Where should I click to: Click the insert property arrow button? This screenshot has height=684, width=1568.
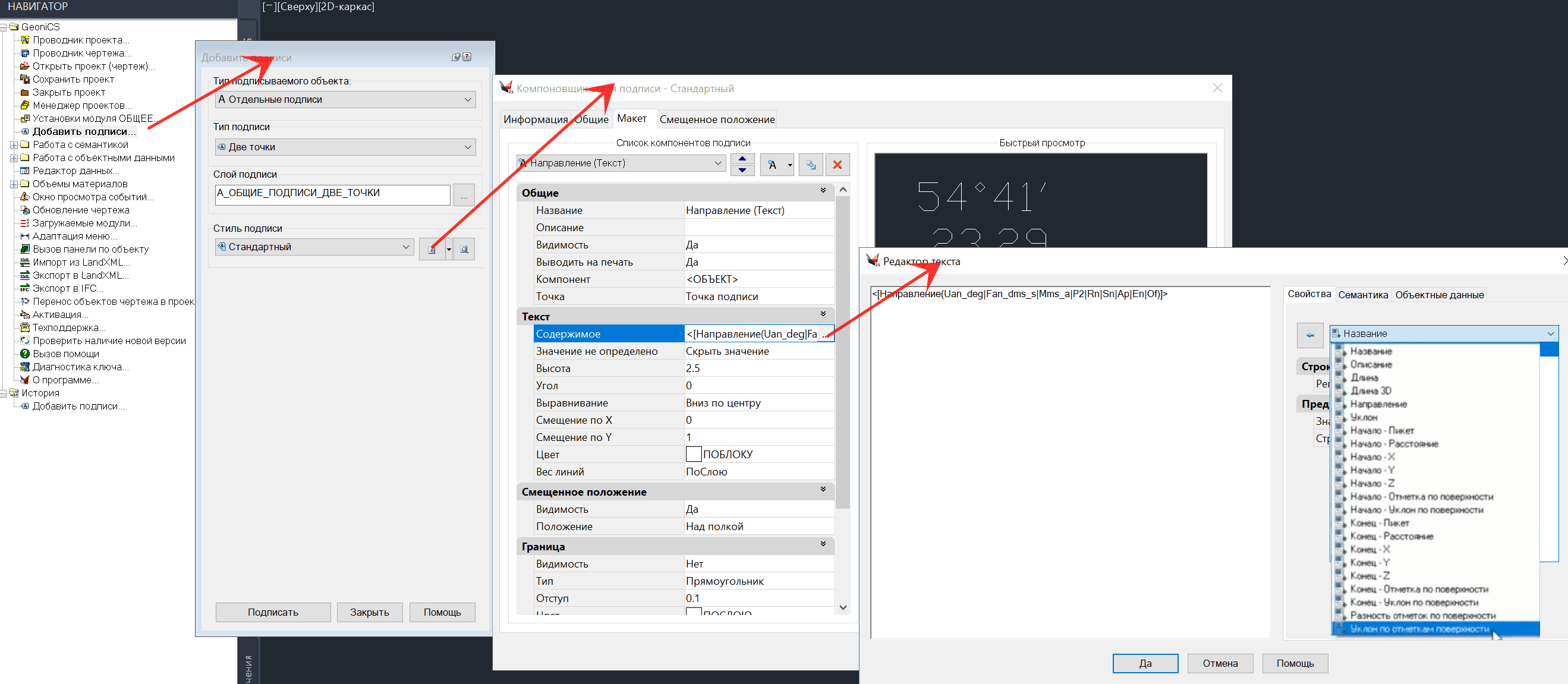(x=1310, y=334)
